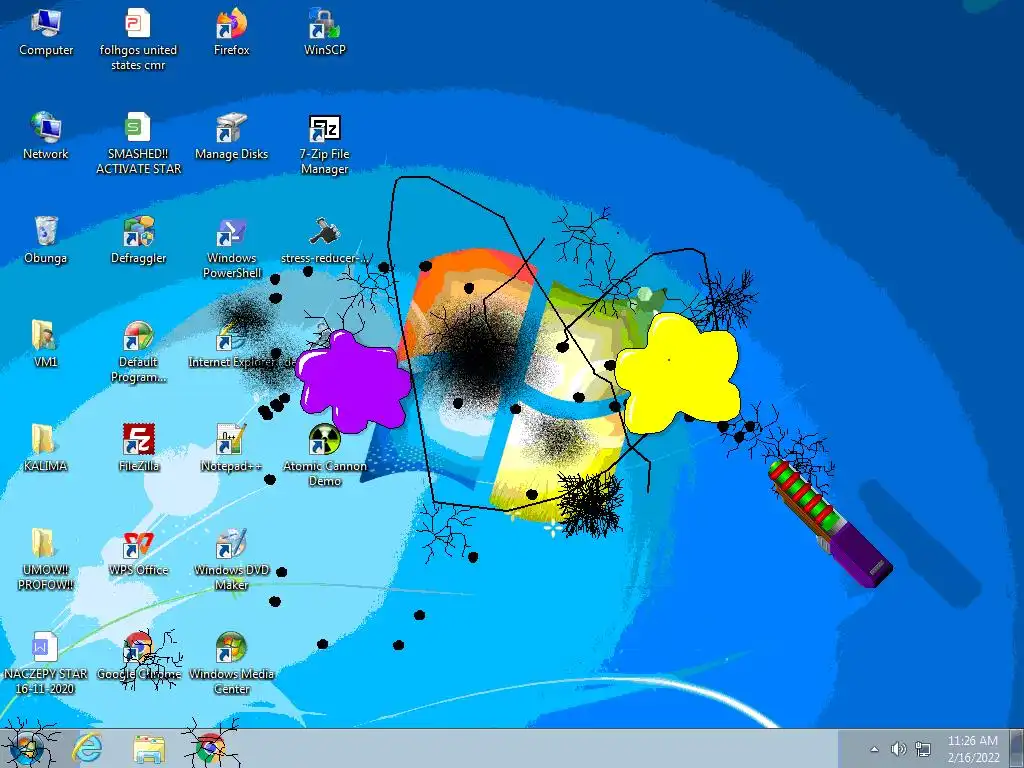The image size is (1024, 768).
Task: Open the volume speaker tray icon
Action: 899,749
